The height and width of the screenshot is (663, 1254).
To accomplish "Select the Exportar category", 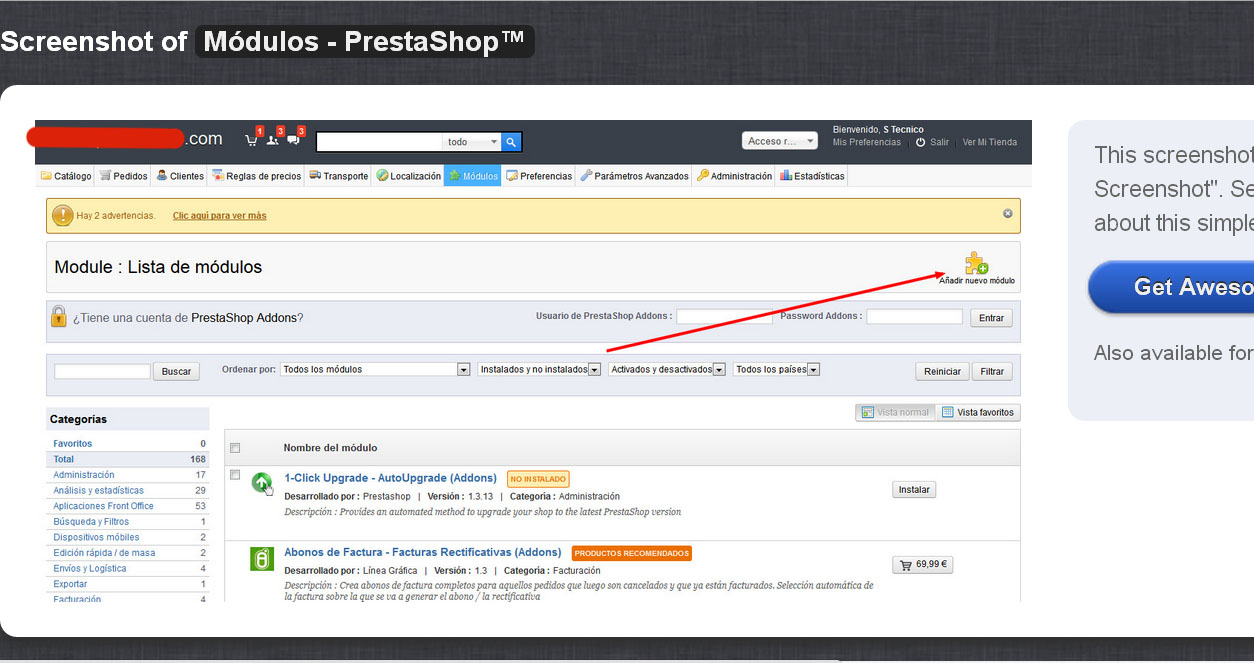I will tap(128, 584).
